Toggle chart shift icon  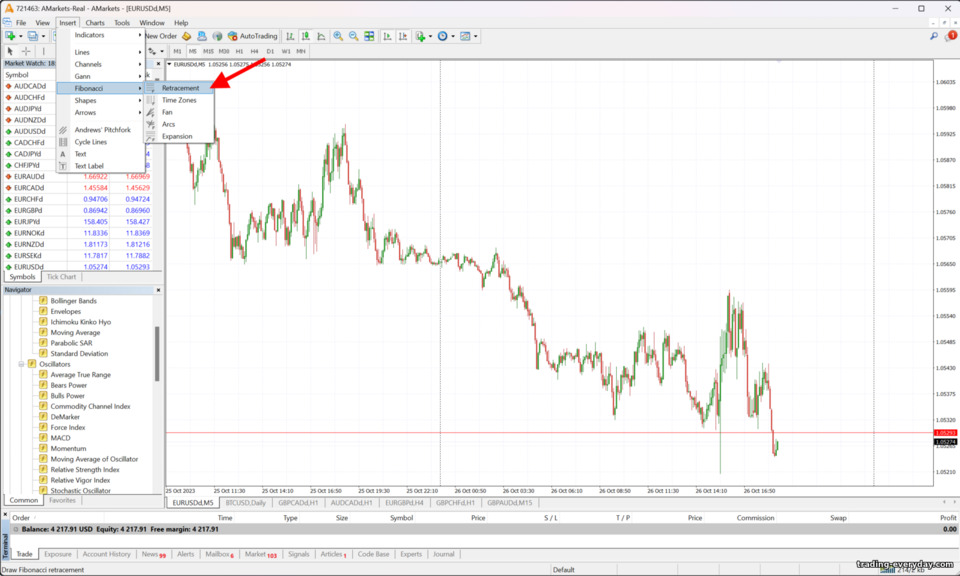click(403, 36)
